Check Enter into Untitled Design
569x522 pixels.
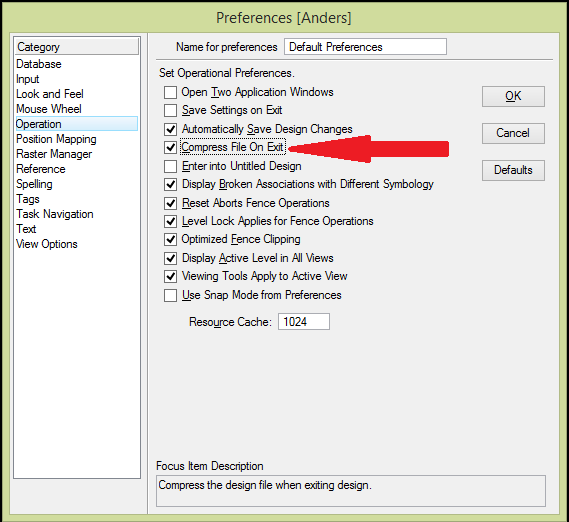pos(170,166)
